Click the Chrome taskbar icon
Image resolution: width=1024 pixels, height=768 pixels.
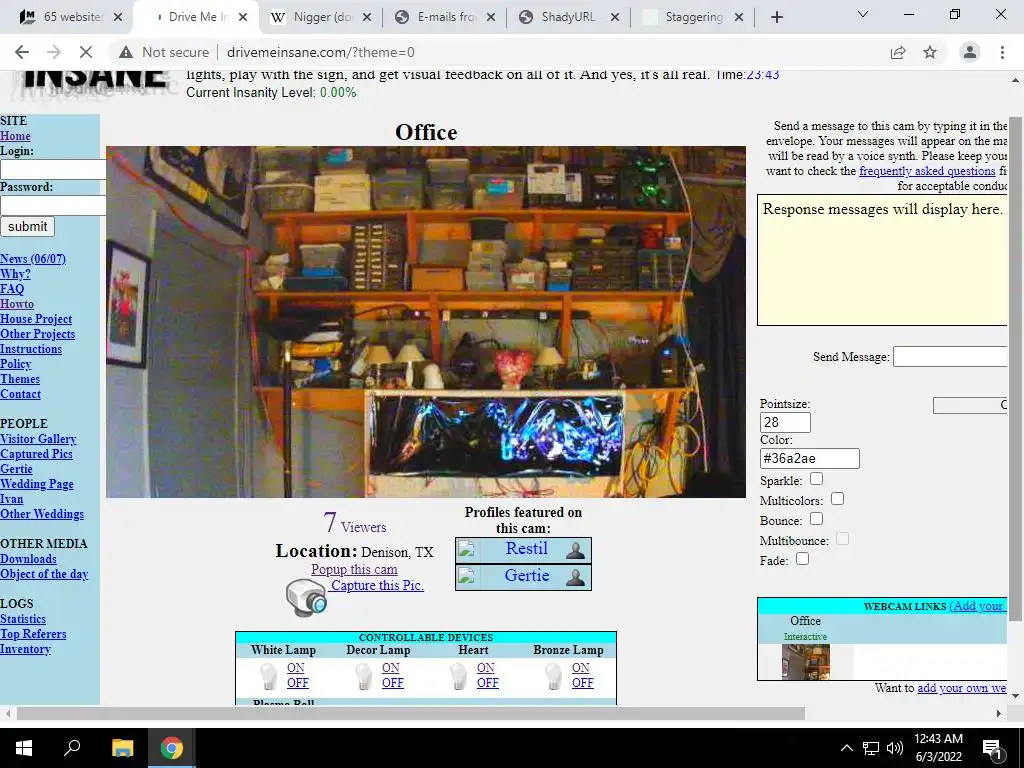pyautogui.click(x=172, y=748)
